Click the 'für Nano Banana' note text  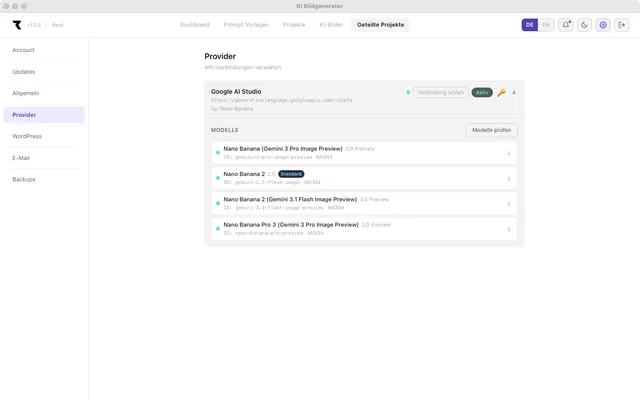tap(232, 109)
